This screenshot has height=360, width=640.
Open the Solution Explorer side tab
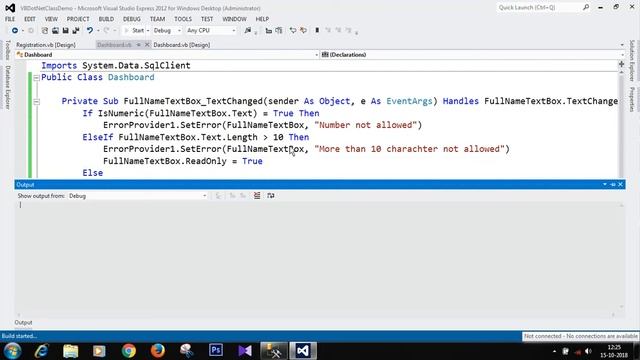pos(632,60)
